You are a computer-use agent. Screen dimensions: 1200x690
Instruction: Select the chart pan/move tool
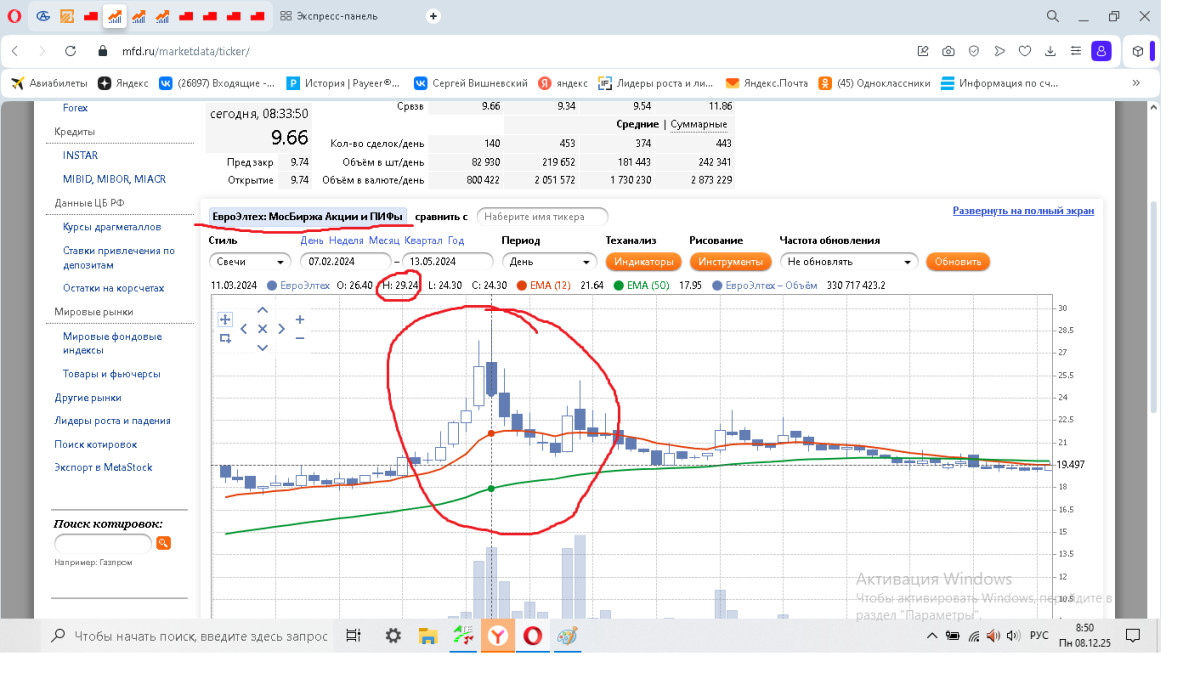[225, 320]
